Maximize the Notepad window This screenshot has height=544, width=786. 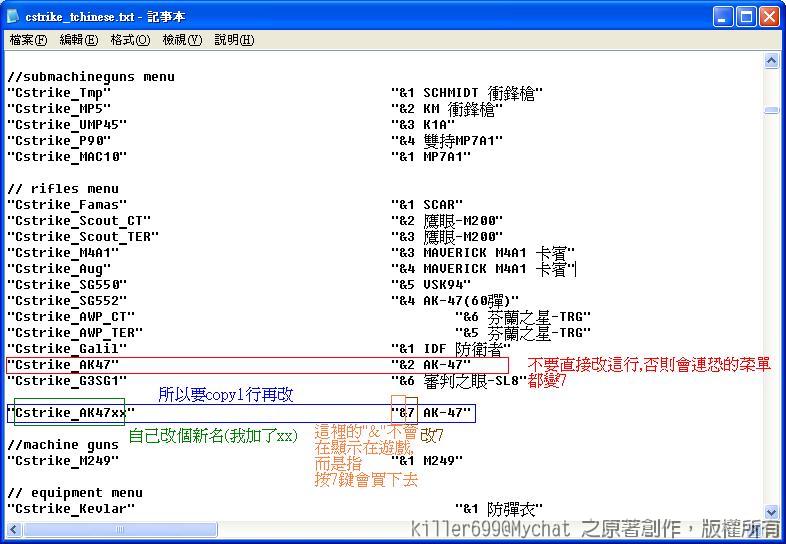click(746, 17)
